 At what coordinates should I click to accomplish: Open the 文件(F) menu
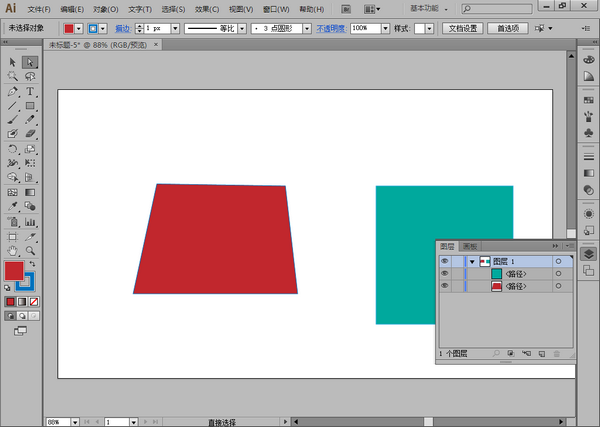pos(39,9)
